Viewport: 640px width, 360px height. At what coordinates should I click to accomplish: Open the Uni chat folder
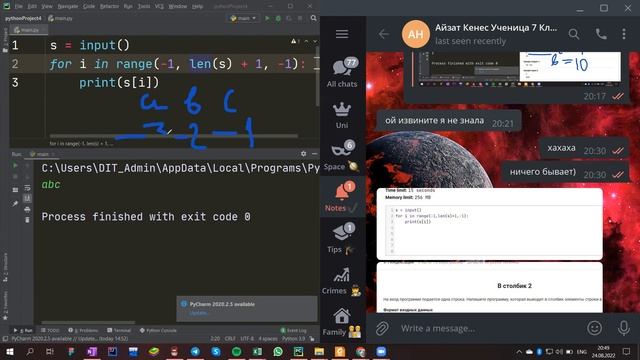click(342, 115)
